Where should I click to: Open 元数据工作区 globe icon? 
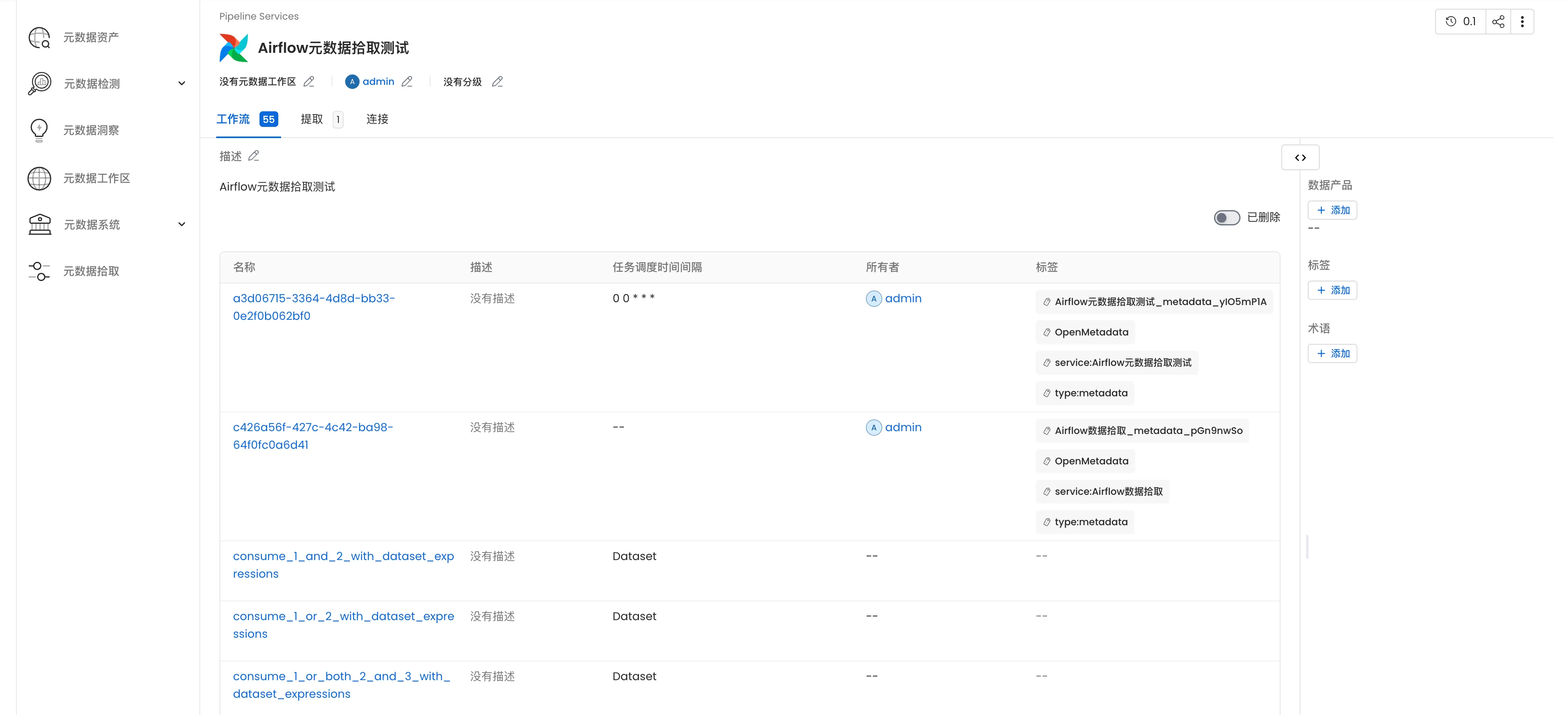click(40, 178)
